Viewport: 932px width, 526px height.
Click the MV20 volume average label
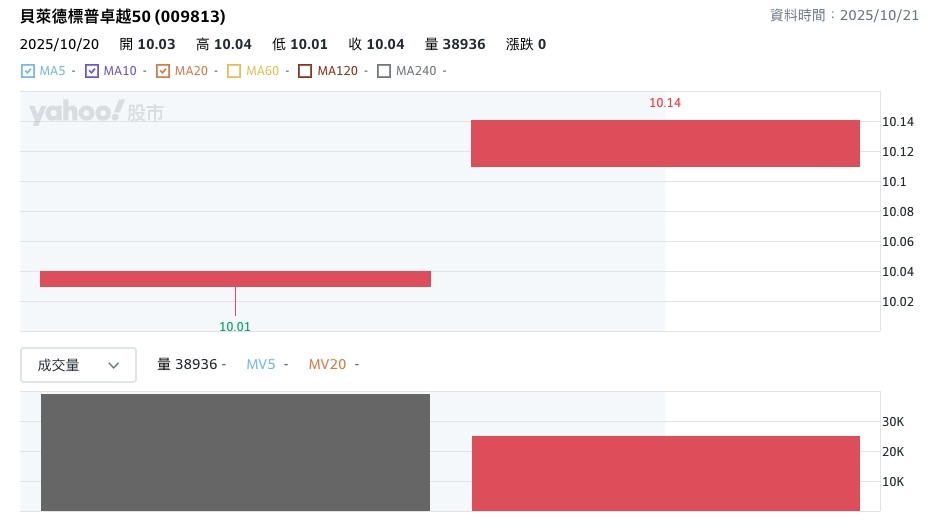(x=327, y=365)
